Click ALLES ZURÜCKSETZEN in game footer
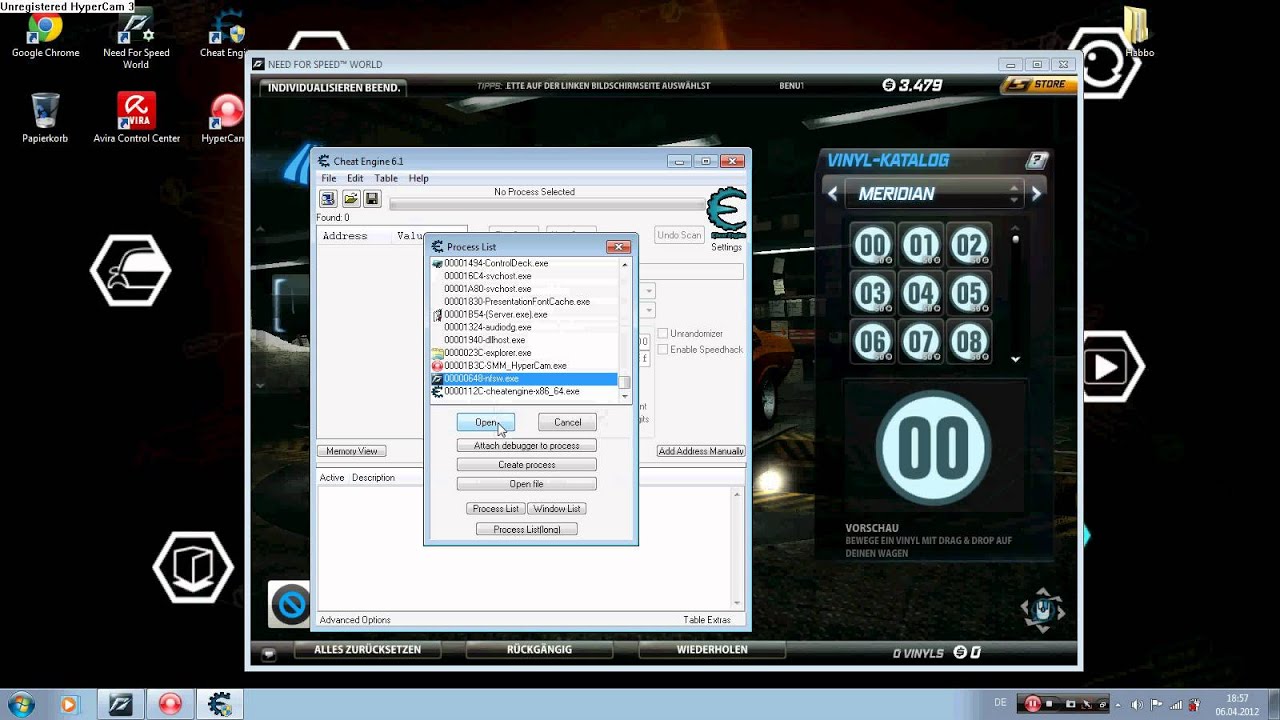The height and width of the screenshot is (720, 1280). [367, 650]
